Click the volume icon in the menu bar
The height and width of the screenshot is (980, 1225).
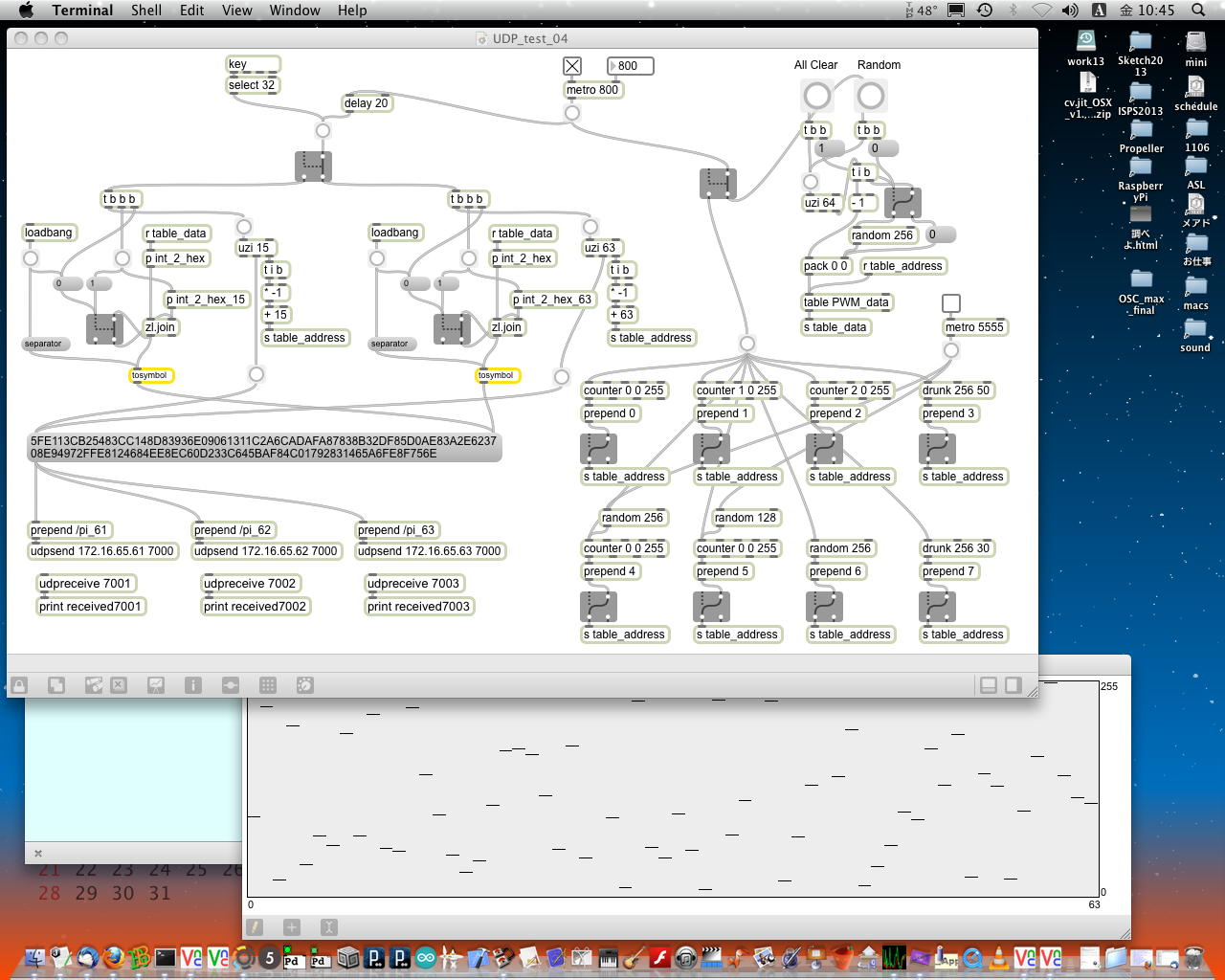[1070, 11]
